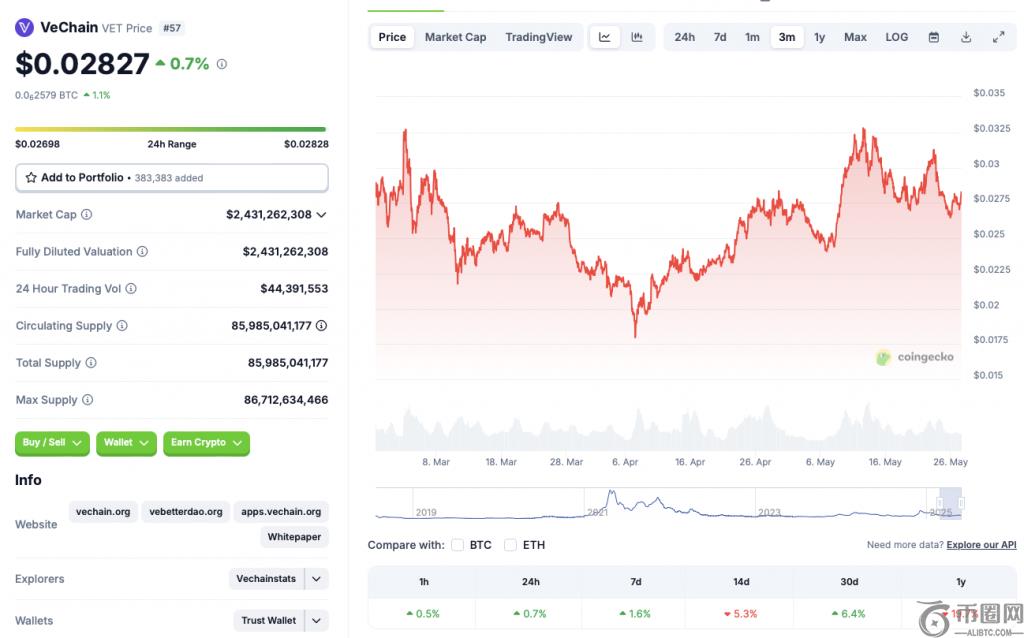Open the Whitepaper link
Viewport: 1024px width, 638px height.
coord(294,537)
